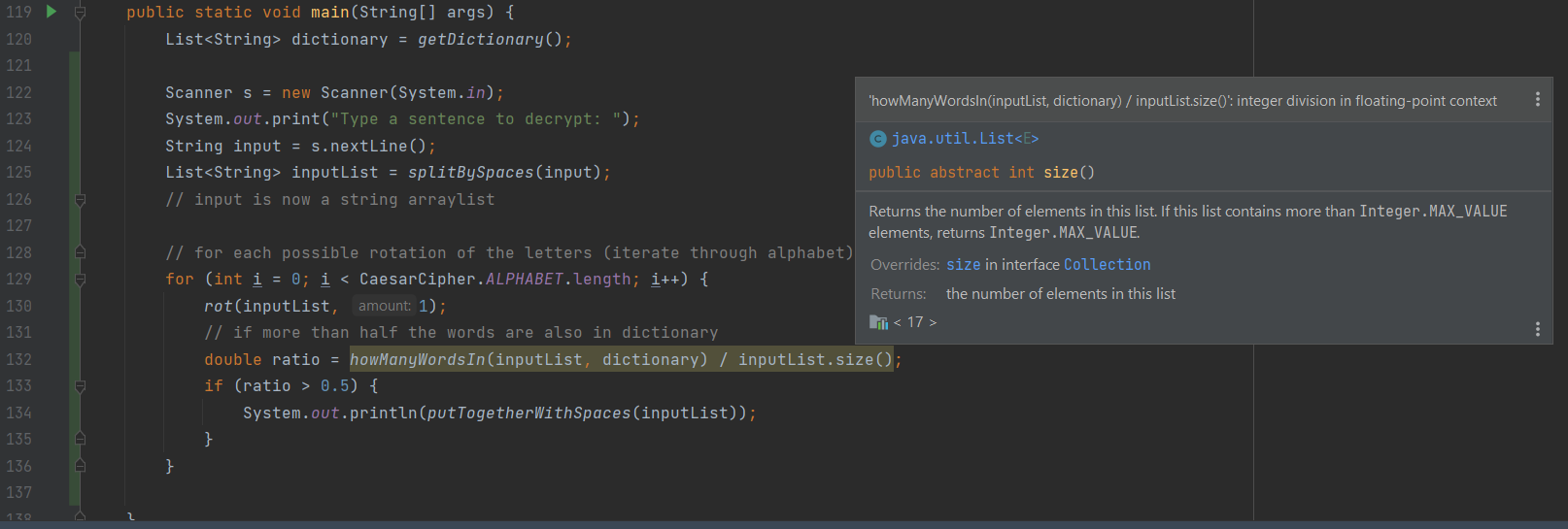Collapse if block via line 133 fold marker
The image size is (1568, 529).
tap(81, 386)
